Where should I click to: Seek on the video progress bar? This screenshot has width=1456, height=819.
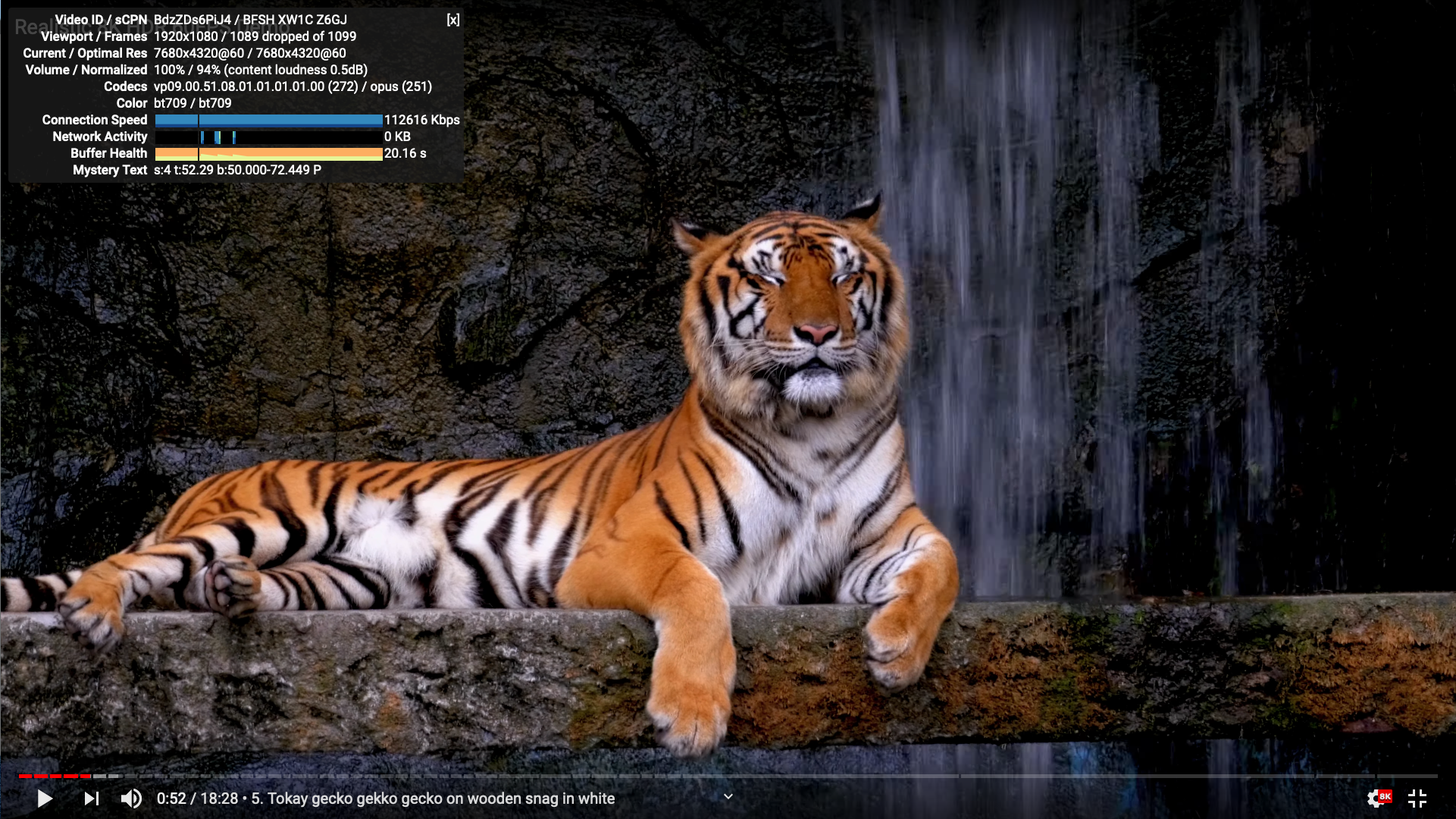tap(728, 776)
